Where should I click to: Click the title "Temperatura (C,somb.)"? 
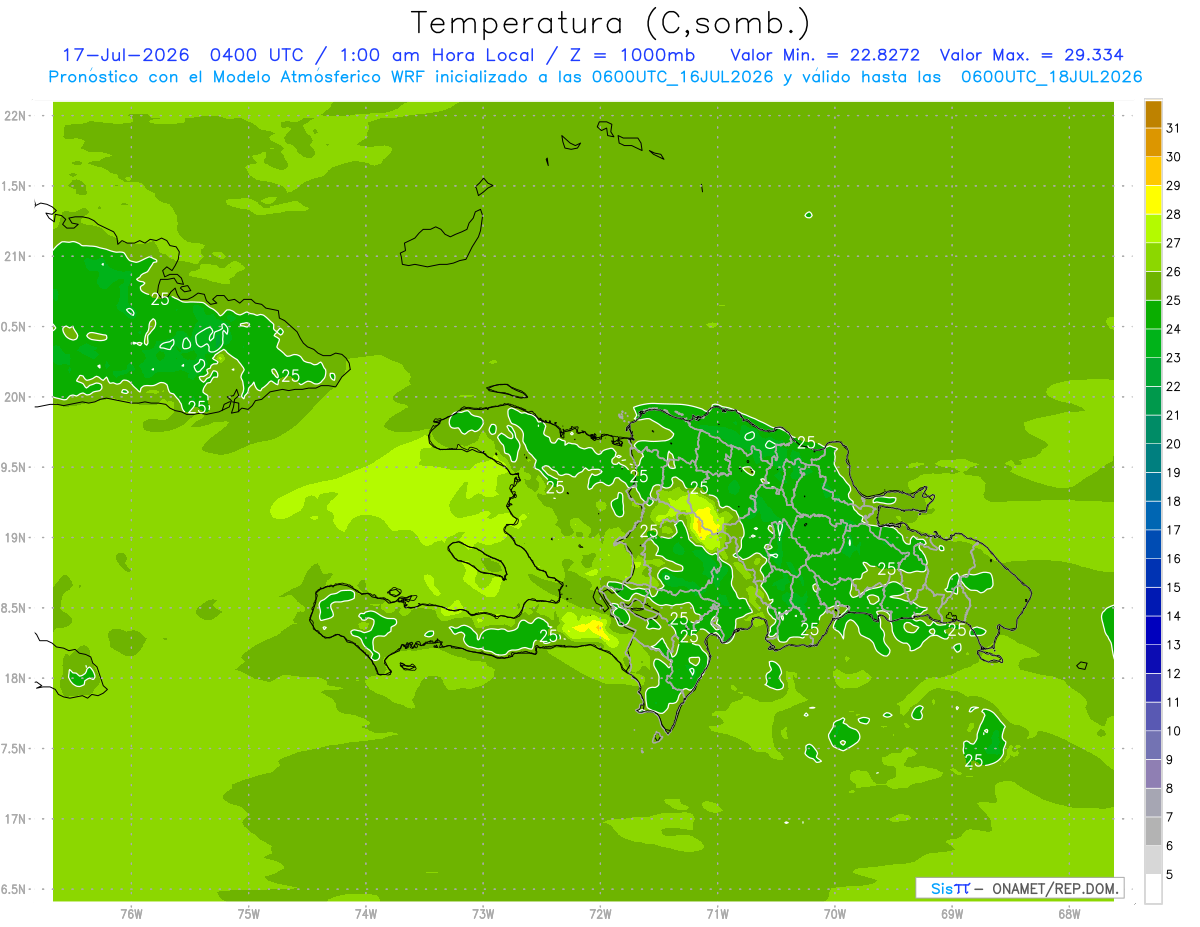[x=611, y=23]
